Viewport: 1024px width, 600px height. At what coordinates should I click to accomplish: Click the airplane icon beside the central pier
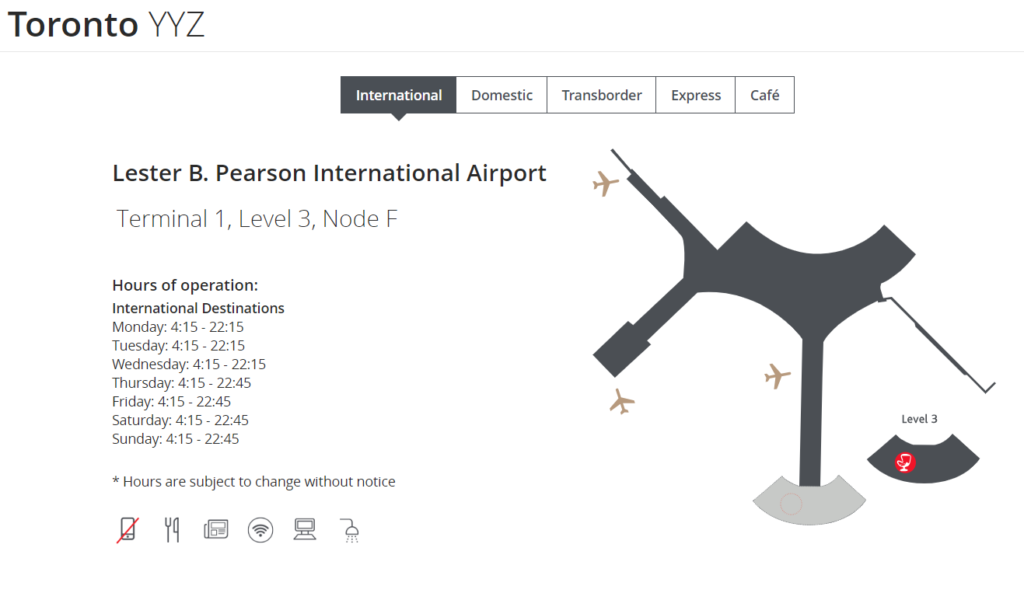(777, 376)
